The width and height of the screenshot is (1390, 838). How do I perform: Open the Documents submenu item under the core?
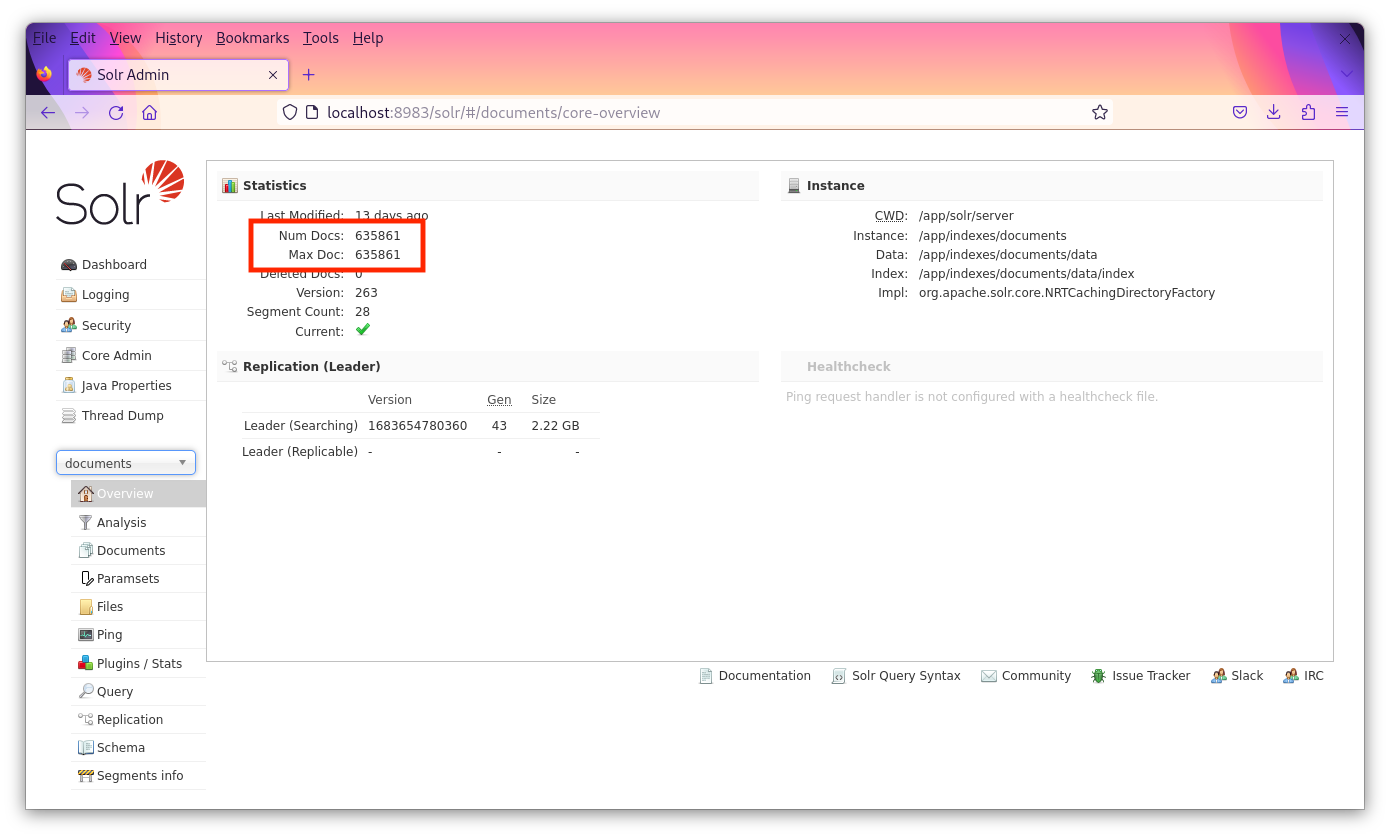tap(138, 551)
